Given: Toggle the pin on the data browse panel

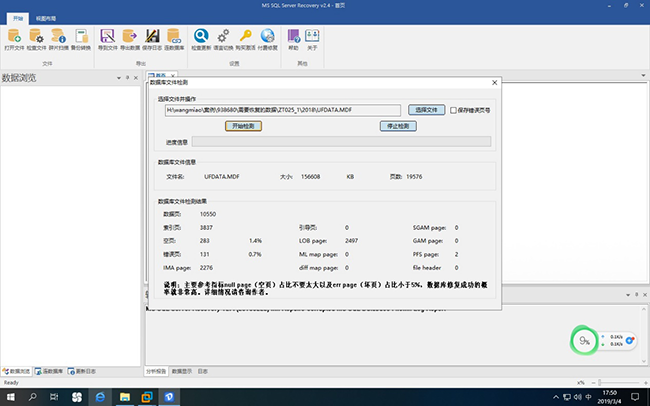Looking at the screenshot, I should (127, 78).
